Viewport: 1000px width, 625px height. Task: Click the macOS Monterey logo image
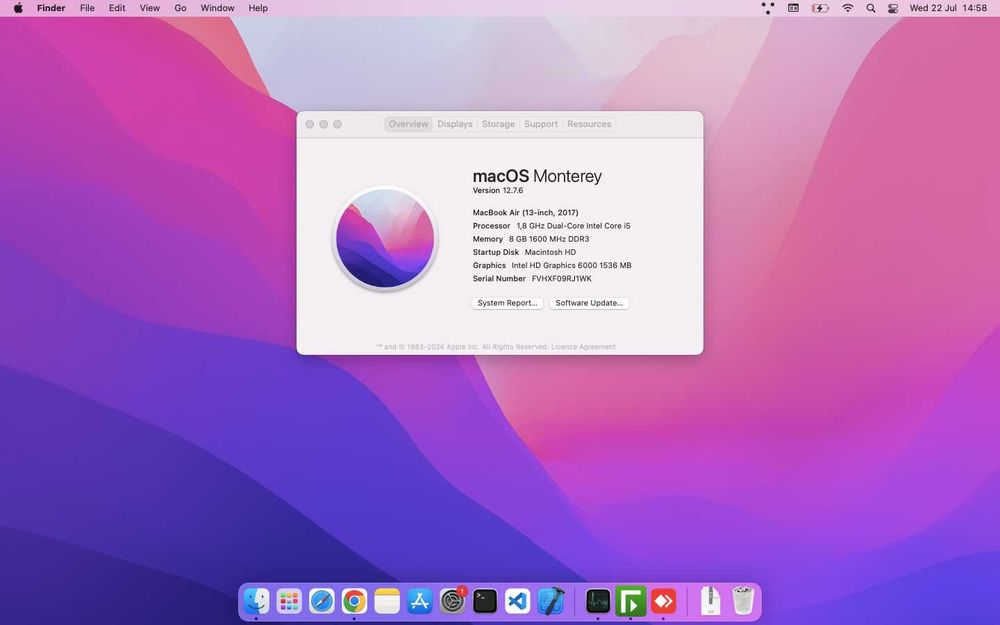pyautogui.click(x=385, y=239)
